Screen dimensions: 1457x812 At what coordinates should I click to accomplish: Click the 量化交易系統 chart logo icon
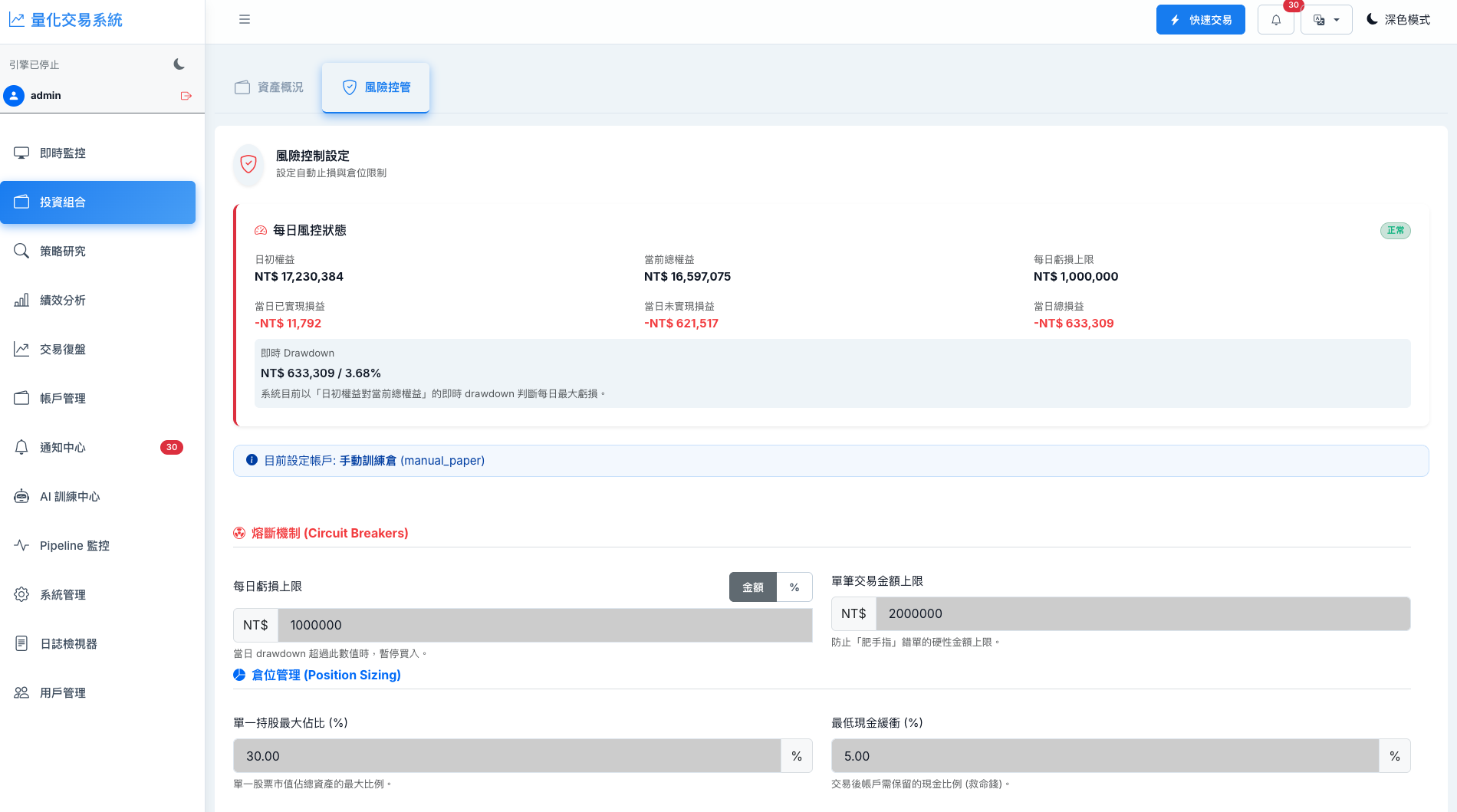coord(17,20)
